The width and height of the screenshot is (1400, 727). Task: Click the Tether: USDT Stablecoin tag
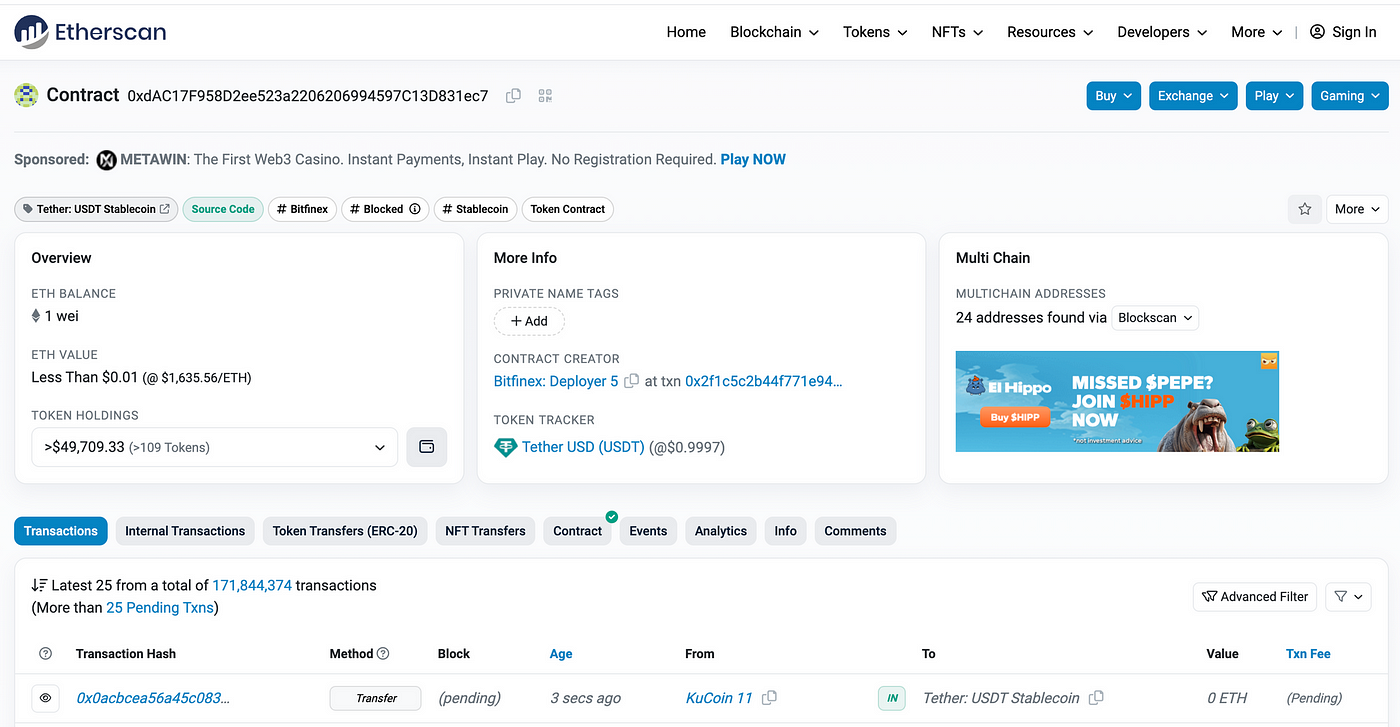tap(96, 209)
